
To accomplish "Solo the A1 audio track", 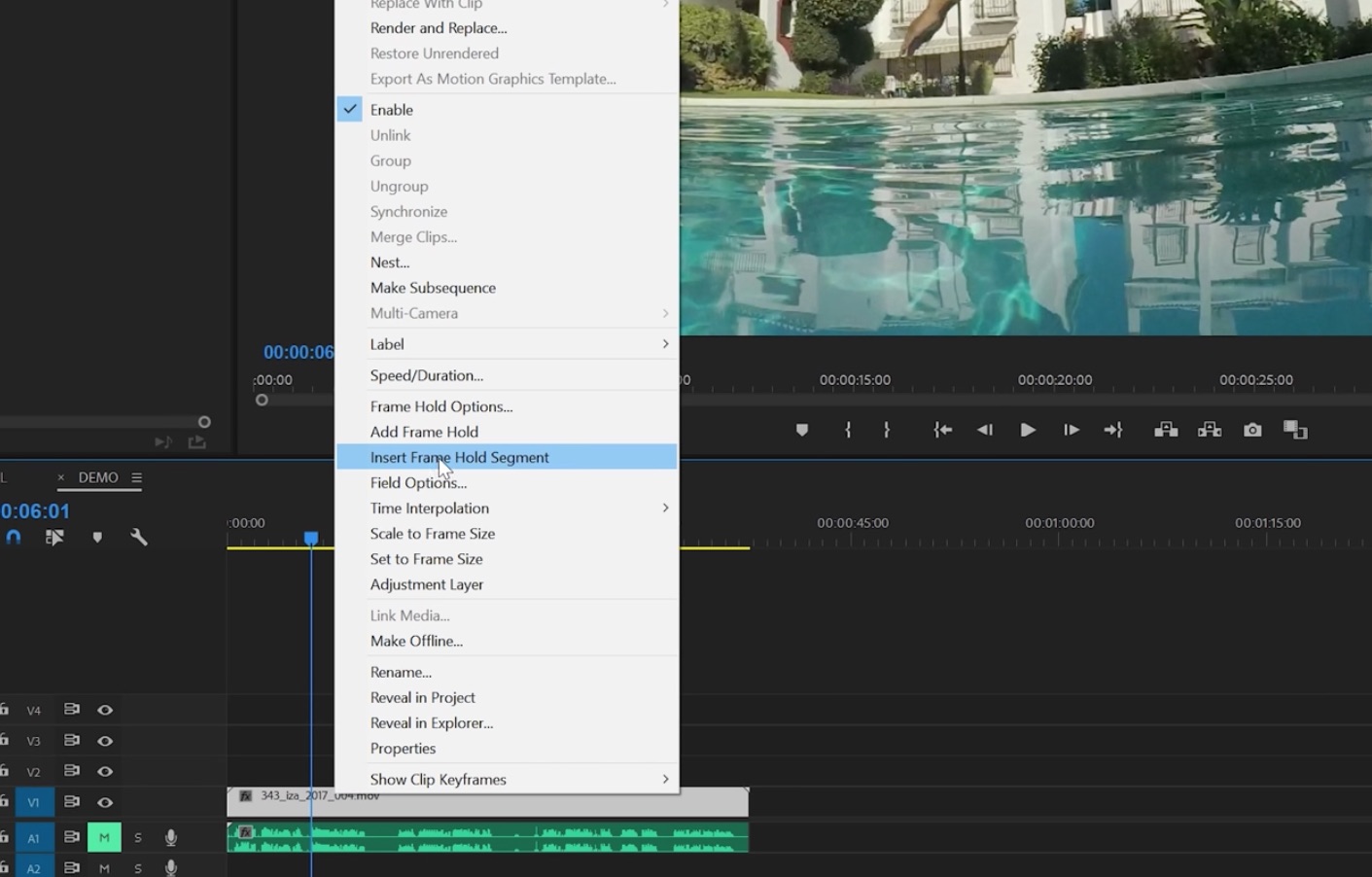I will 138,837.
